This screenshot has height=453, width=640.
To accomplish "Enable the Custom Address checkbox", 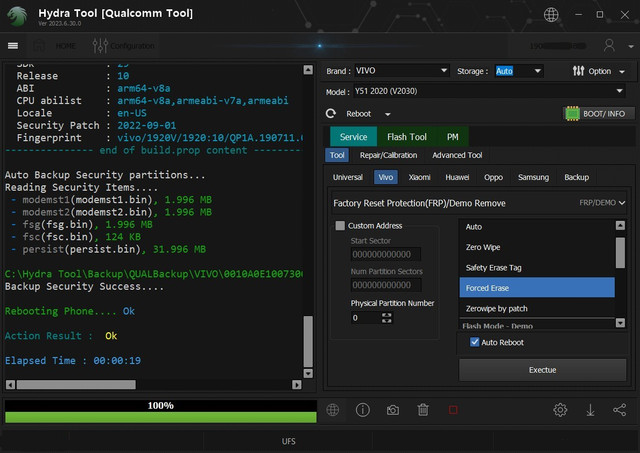I will point(340,226).
